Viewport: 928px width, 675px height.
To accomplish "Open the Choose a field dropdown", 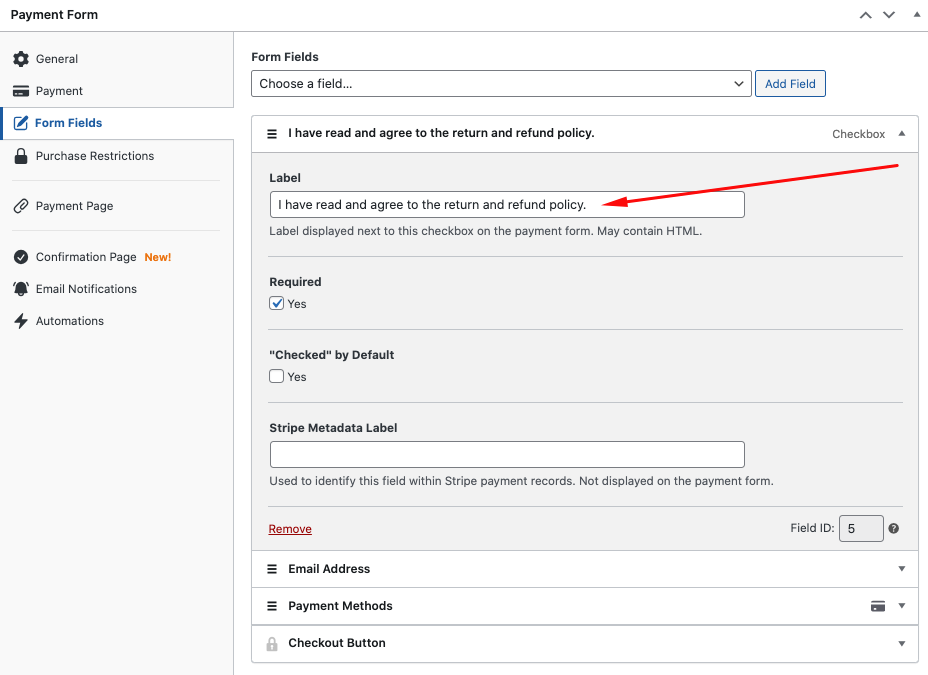I will coord(500,84).
